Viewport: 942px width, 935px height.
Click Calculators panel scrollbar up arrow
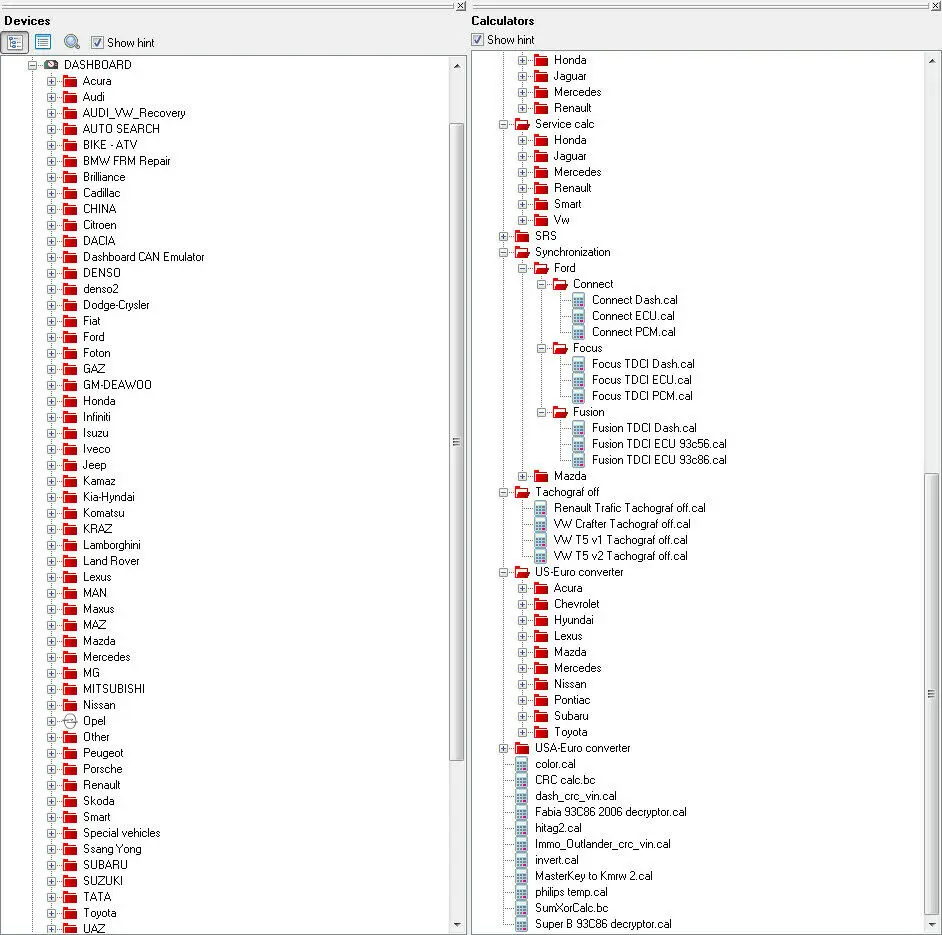(932, 61)
